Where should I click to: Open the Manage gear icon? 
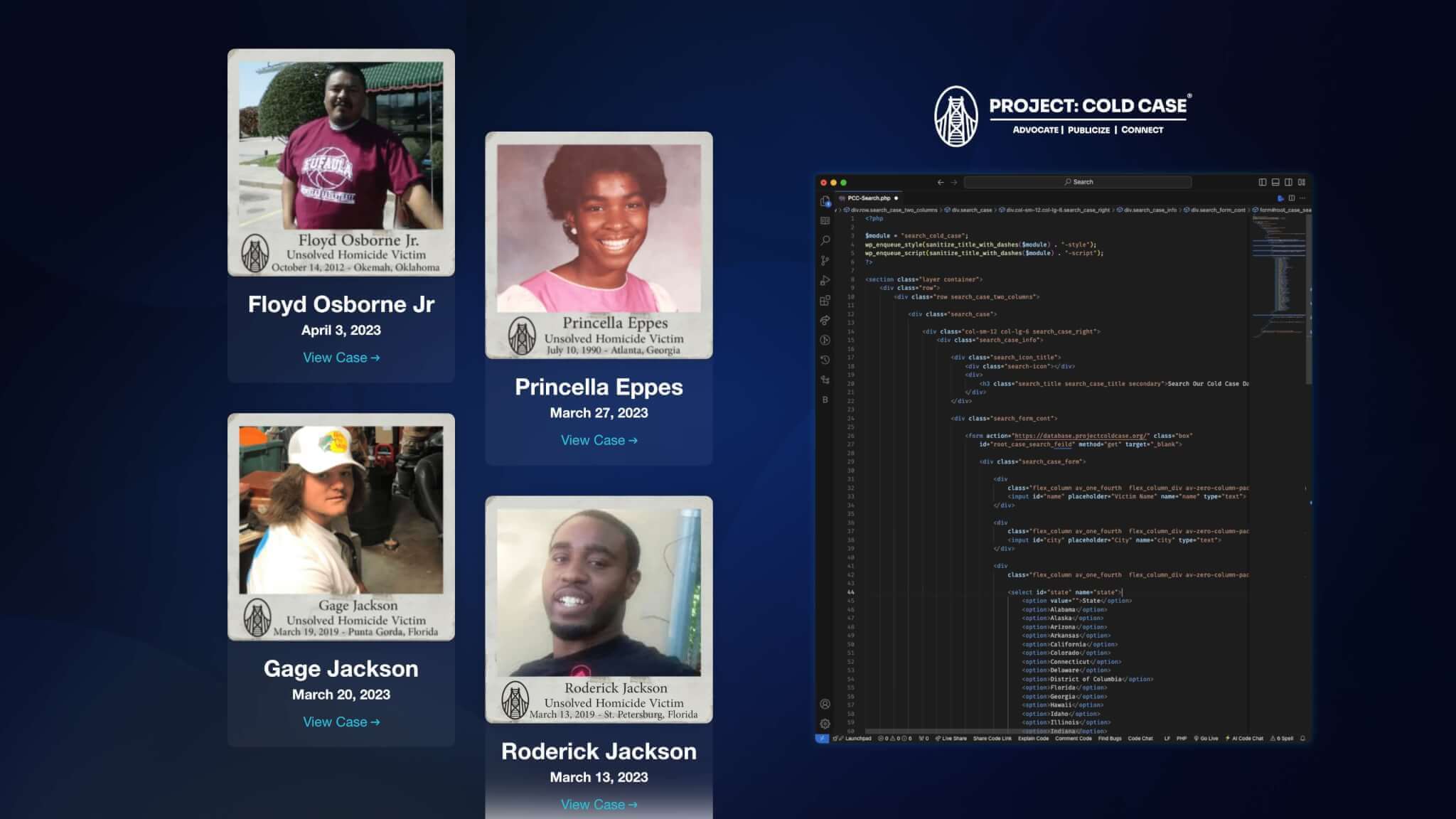click(x=825, y=724)
